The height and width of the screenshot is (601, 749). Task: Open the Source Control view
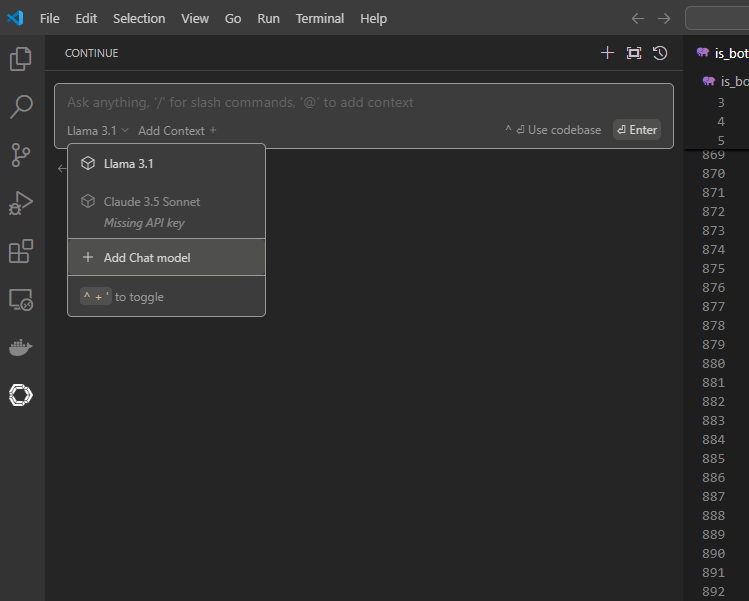(x=21, y=155)
